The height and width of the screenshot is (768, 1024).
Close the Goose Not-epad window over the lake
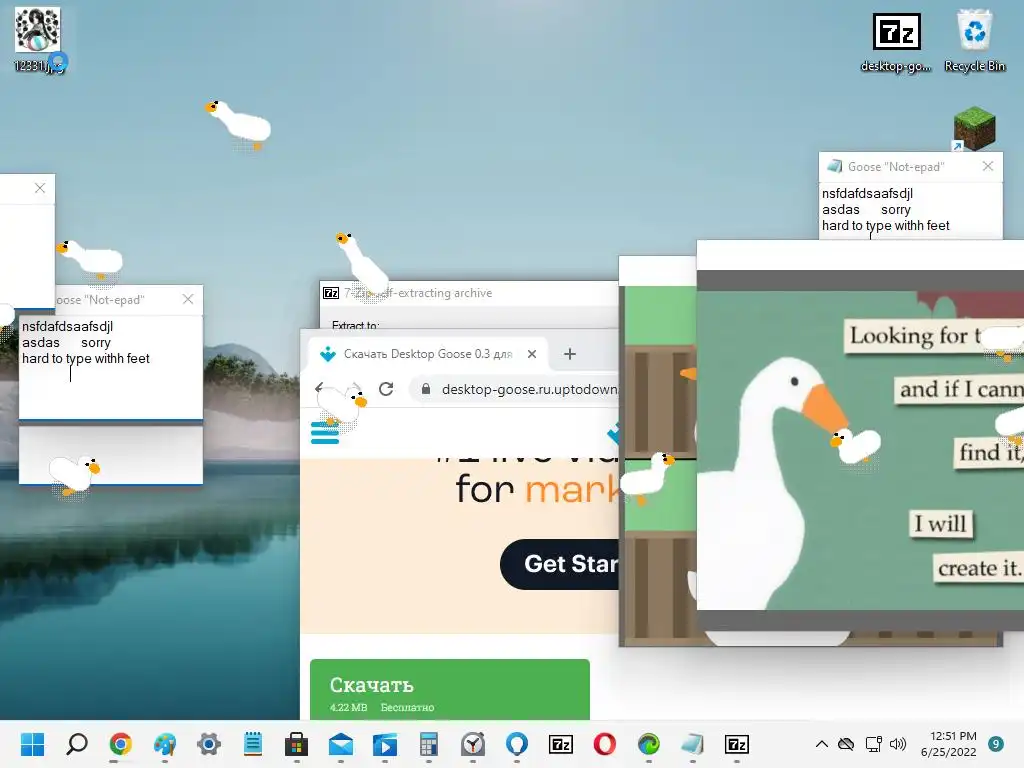188,299
